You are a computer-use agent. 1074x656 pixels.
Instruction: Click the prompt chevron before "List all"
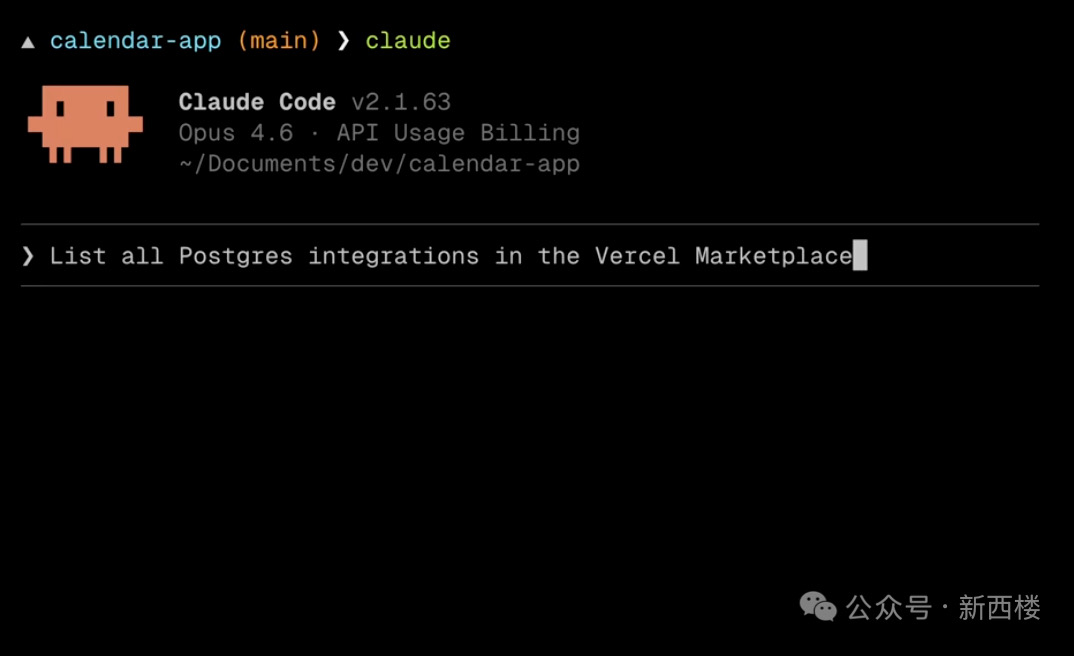(x=28, y=256)
